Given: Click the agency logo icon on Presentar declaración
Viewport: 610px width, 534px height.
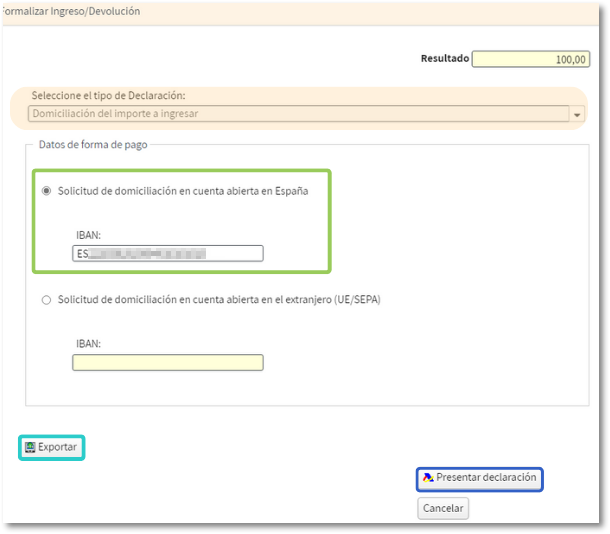Looking at the screenshot, I should (428, 478).
